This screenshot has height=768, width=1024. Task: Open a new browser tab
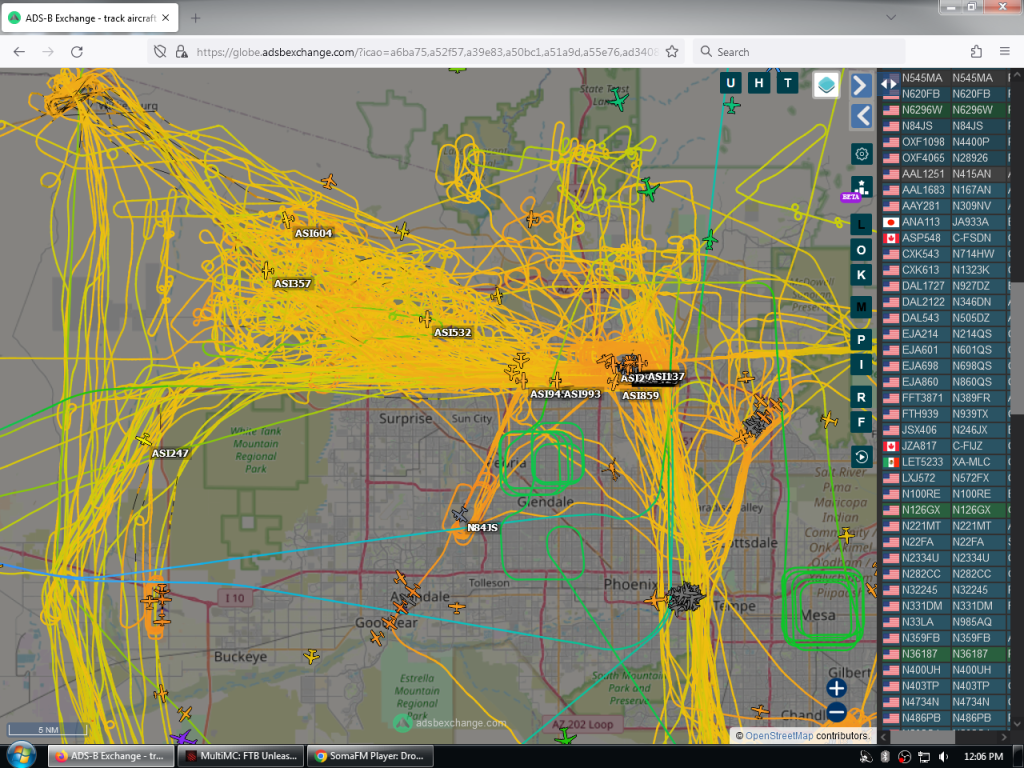coord(195,18)
